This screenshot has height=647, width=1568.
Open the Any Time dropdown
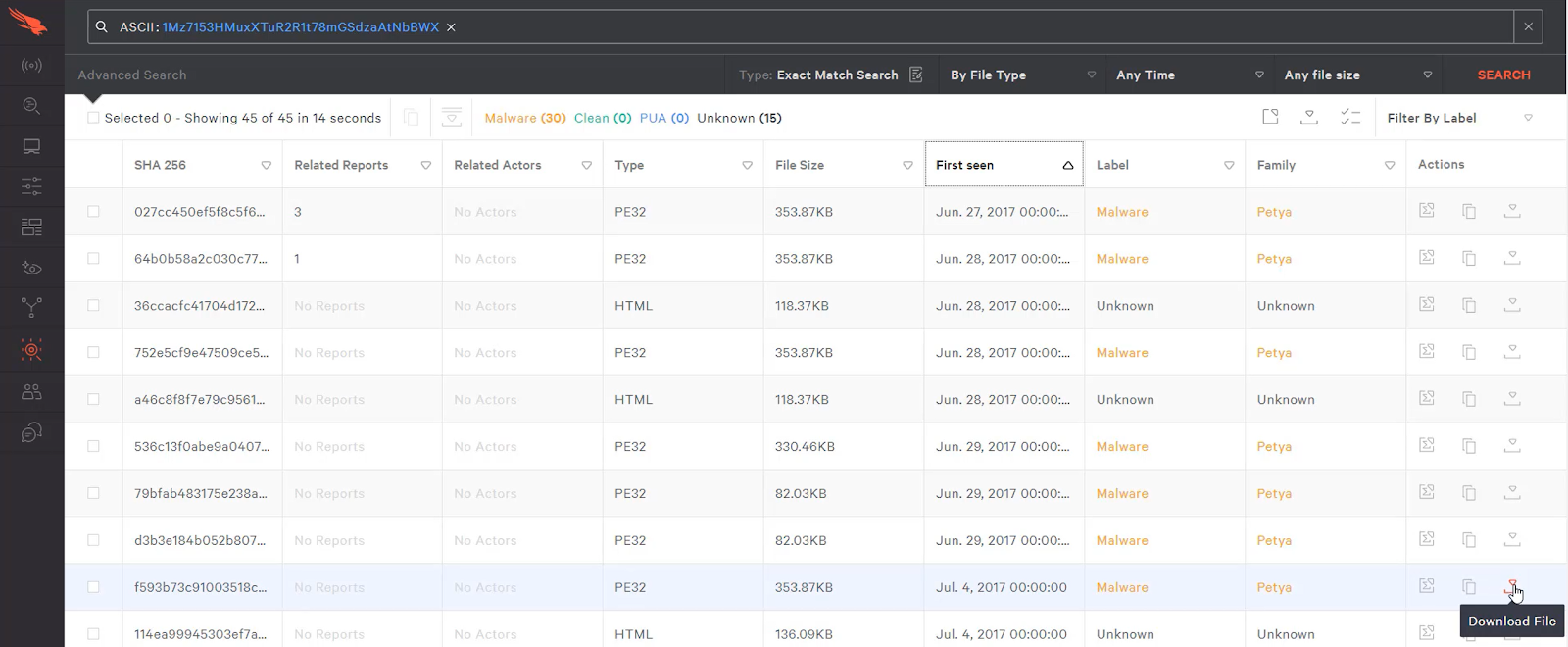point(1189,75)
